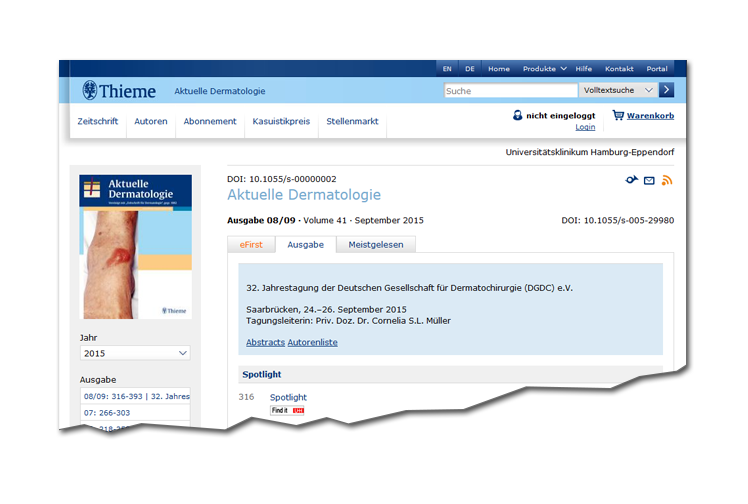The width and height of the screenshot is (748, 504).
Task: Open the Hilfe page
Action: [583, 69]
